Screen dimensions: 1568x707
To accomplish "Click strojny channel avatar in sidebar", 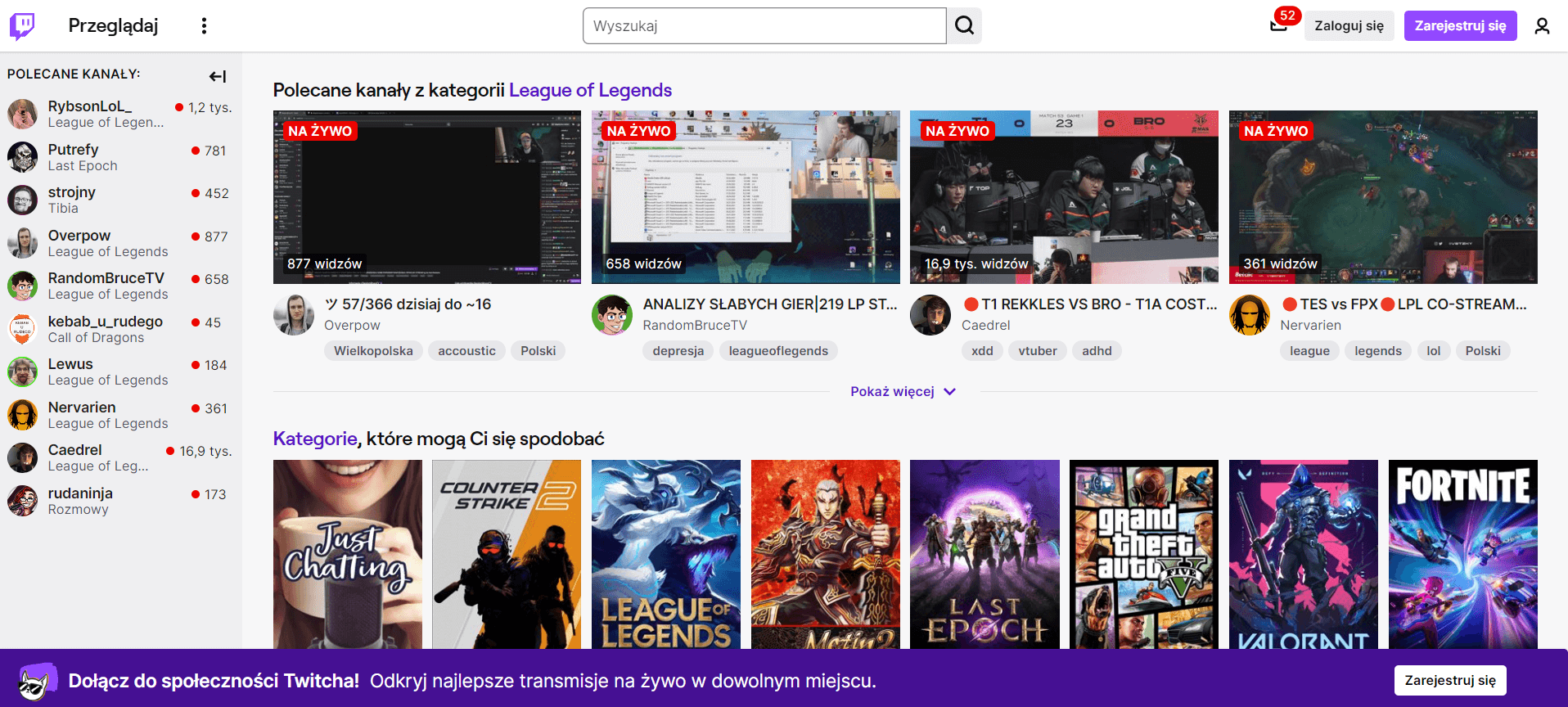I will (23, 200).
